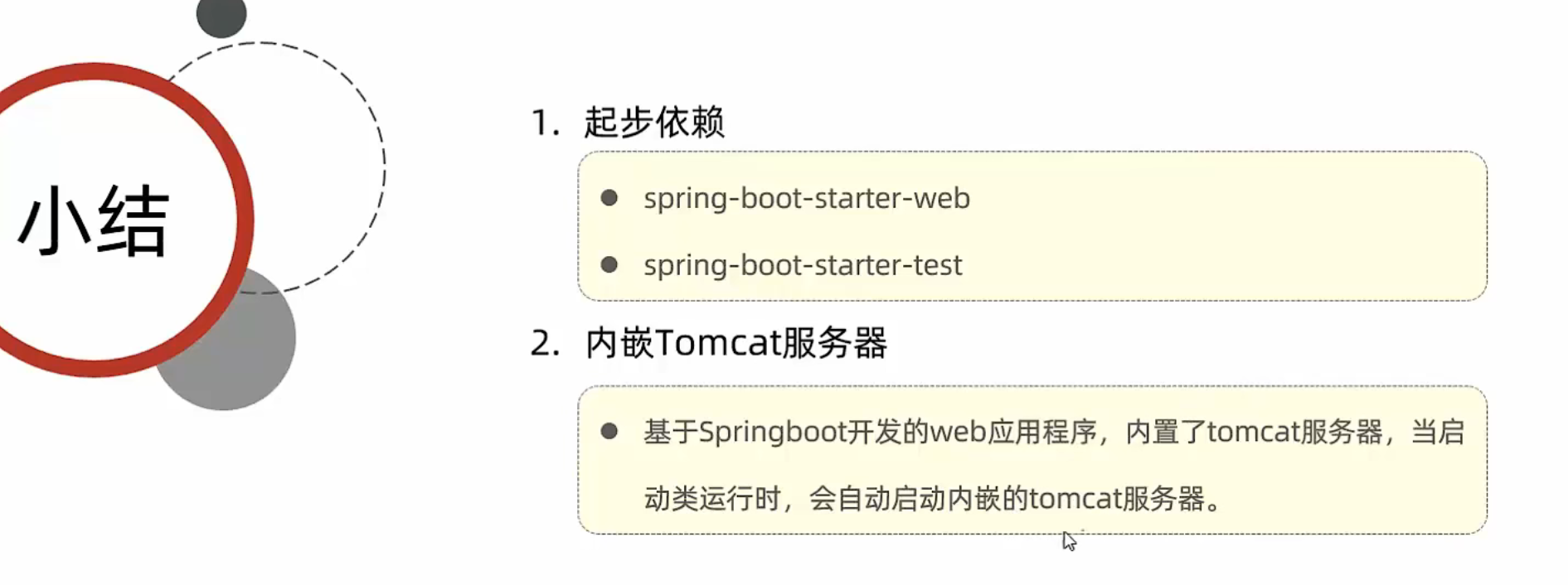Click the word tomcat服务器 in first paragraph line
This screenshot has width=1568, height=585.
coord(1294,433)
